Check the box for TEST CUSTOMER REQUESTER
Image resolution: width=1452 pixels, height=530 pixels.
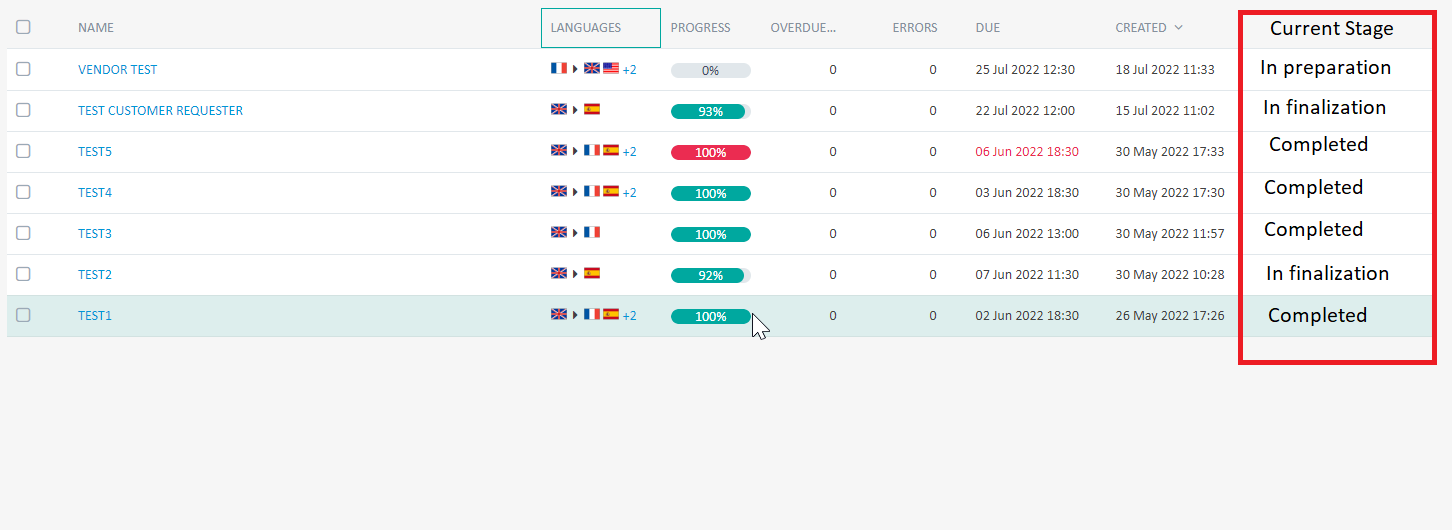[x=23, y=110]
